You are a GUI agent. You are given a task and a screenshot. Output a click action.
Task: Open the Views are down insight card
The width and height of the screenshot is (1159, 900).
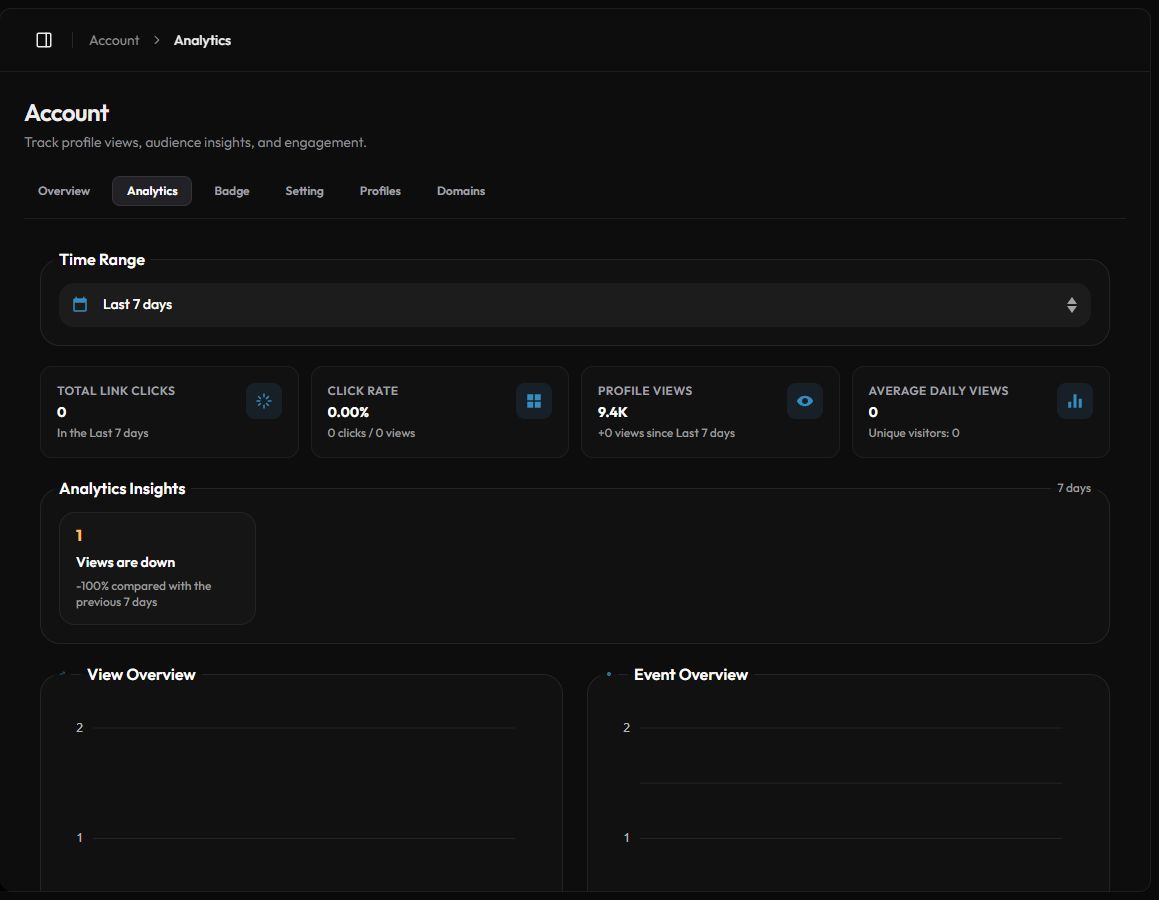click(x=157, y=568)
